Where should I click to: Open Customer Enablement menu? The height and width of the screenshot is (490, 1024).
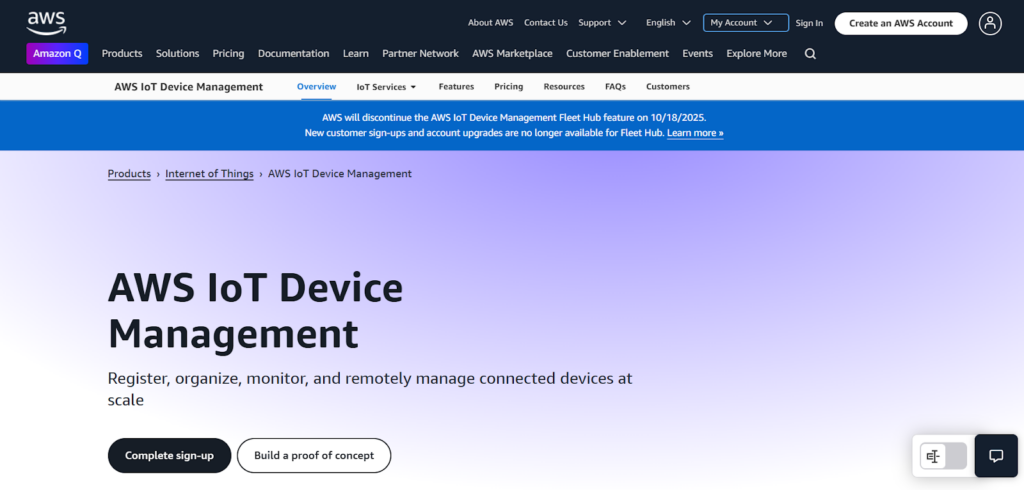pyautogui.click(x=617, y=54)
